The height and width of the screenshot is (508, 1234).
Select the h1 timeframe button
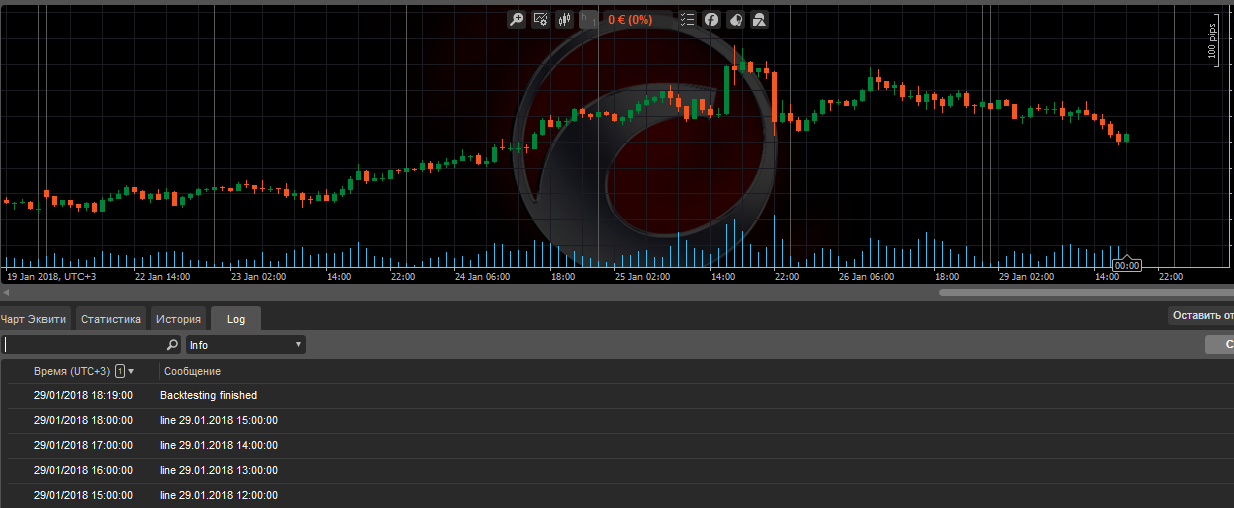coord(589,19)
